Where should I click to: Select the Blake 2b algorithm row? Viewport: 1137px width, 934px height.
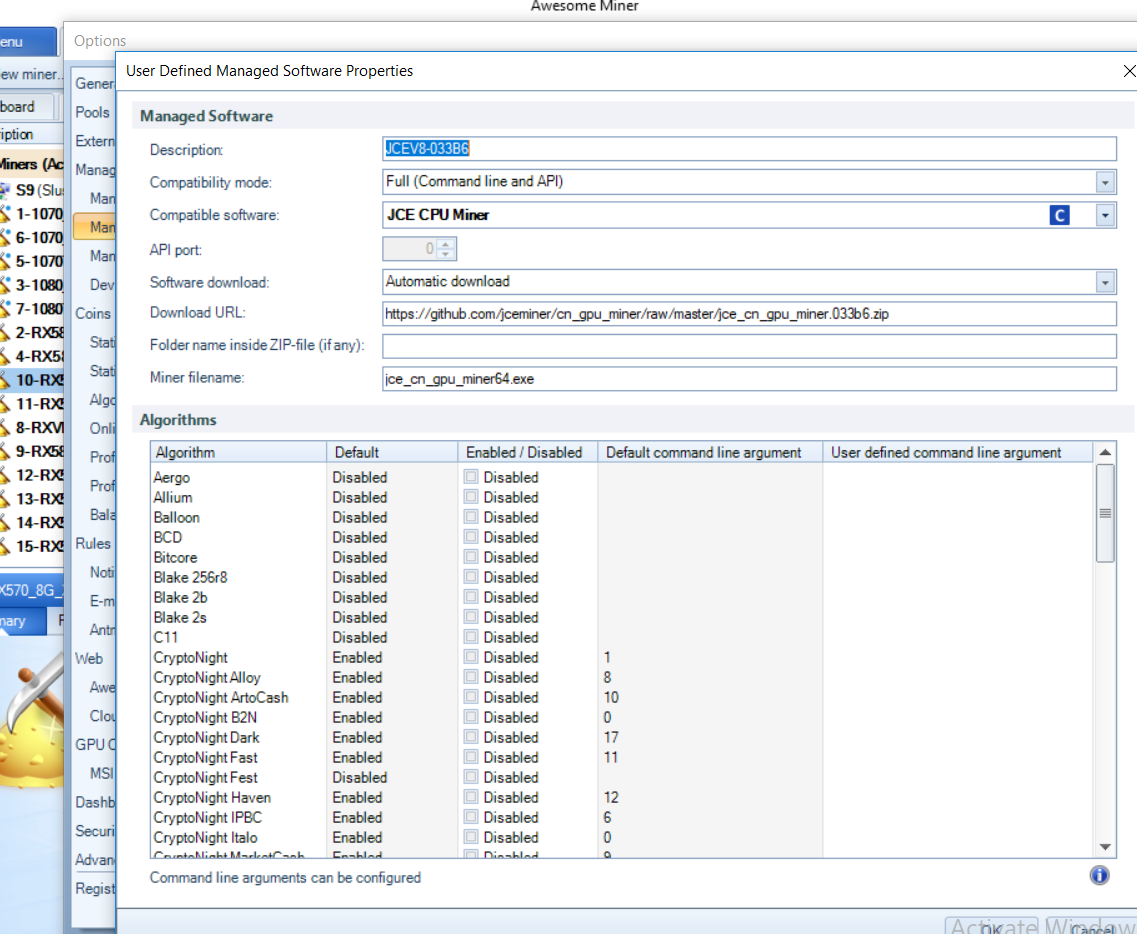click(x=621, y=598)
